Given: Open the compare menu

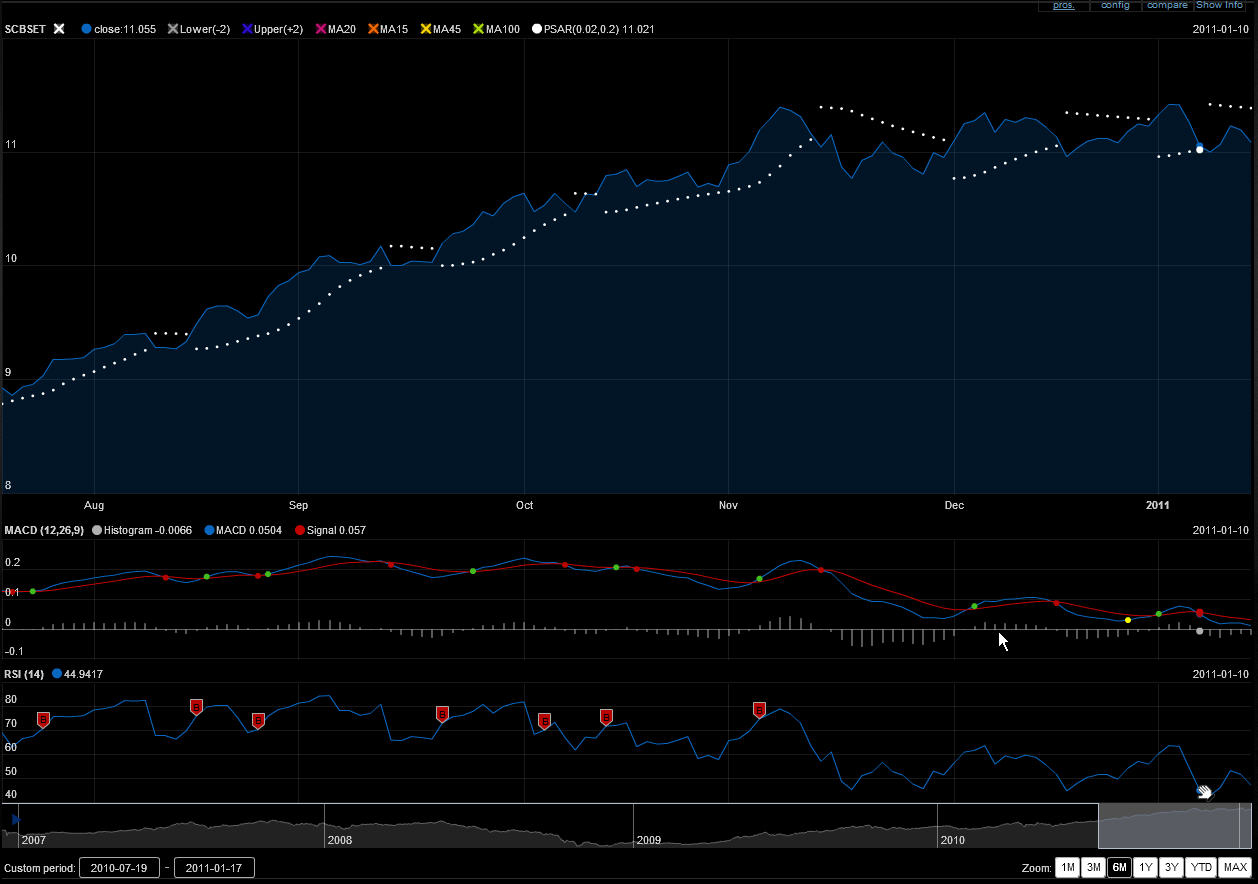Looking at the screenshot, I should coord(1166,5).
